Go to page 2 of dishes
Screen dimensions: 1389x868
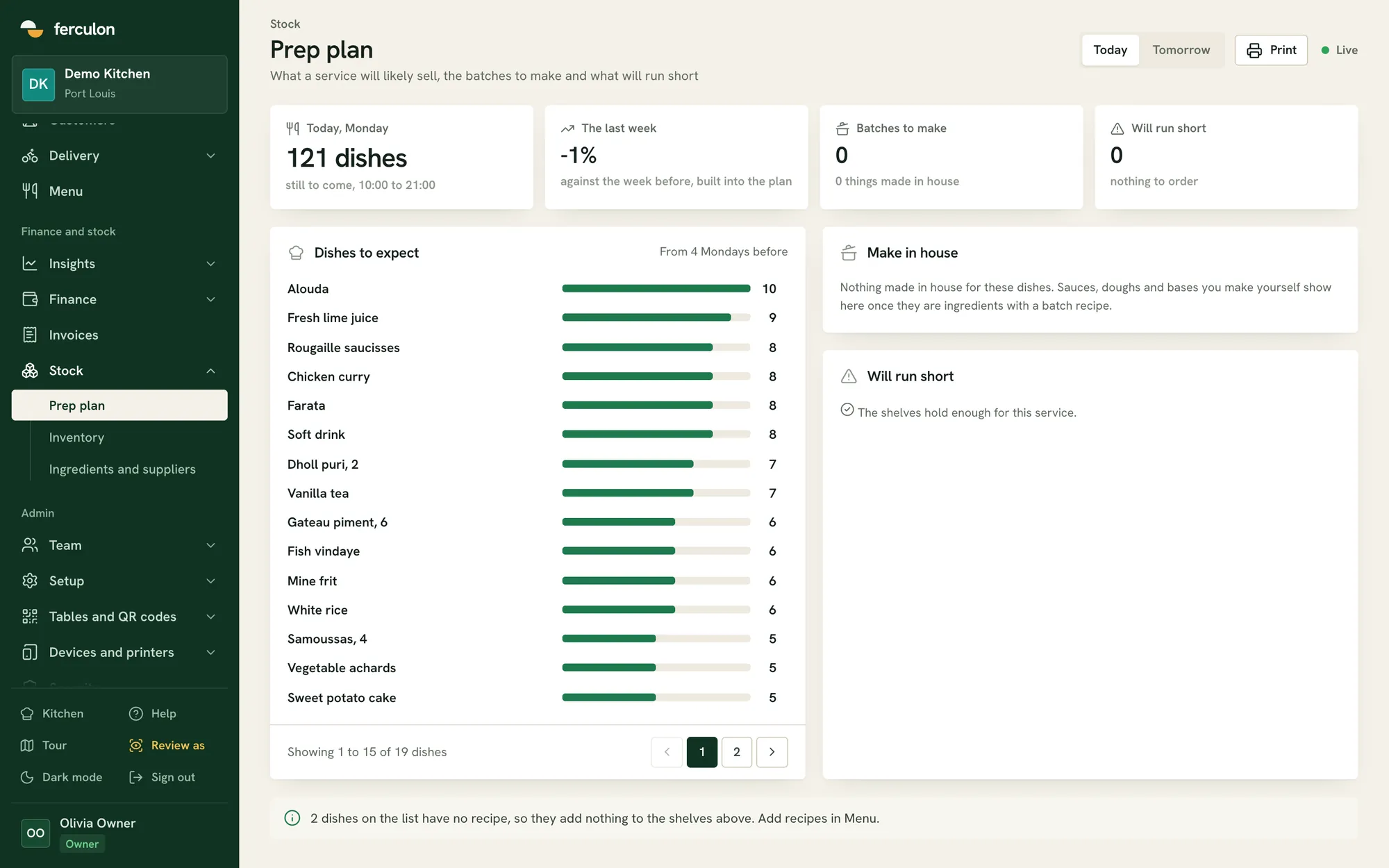click(x=737, y=752)
